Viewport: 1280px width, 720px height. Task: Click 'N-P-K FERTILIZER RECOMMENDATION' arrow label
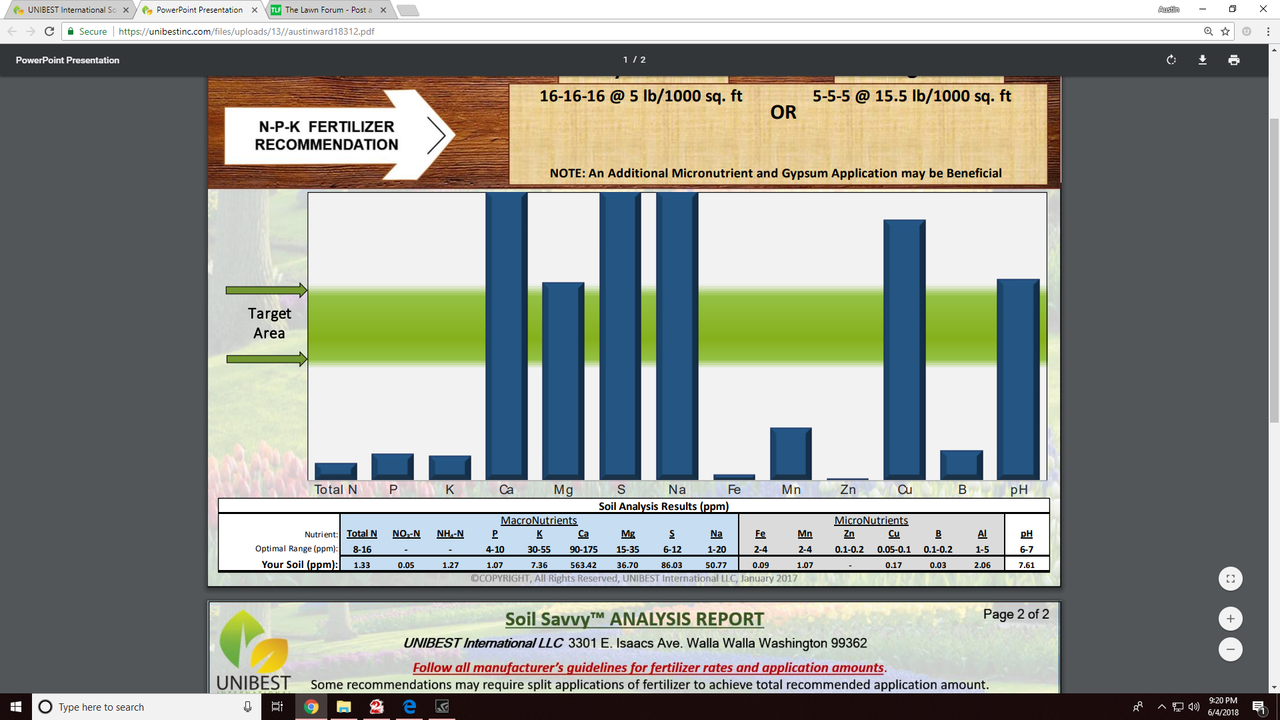pos(326,135)
